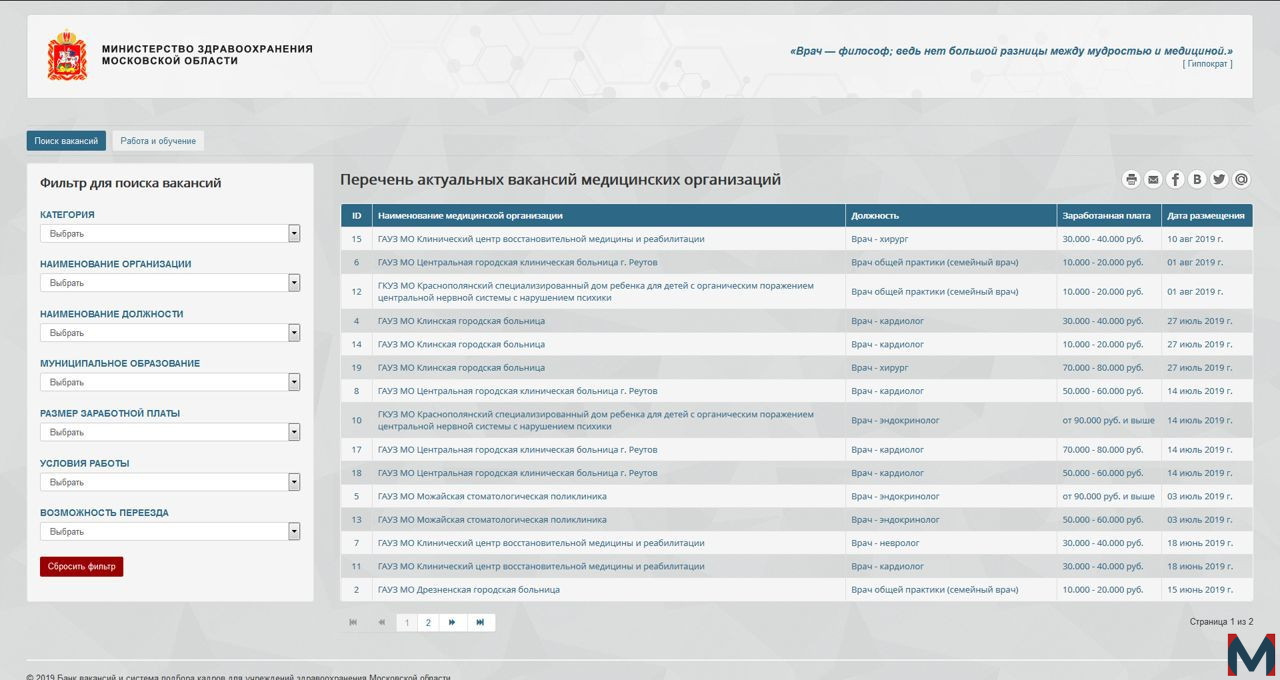Click ID cell 11
The height and width of the screenshot is (680, 1280).
356,566
